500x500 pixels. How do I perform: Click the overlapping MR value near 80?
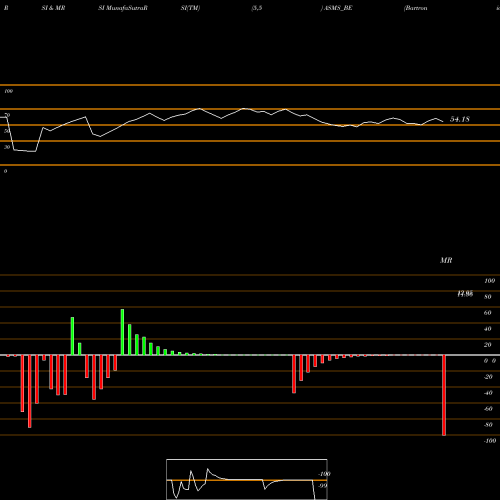[x=465, y=294]
